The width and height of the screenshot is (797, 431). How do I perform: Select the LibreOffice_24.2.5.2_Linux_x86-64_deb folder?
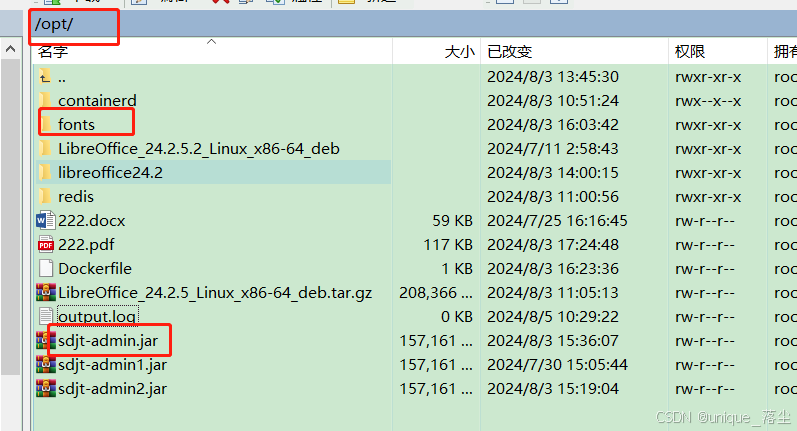(x=199, y=148)
